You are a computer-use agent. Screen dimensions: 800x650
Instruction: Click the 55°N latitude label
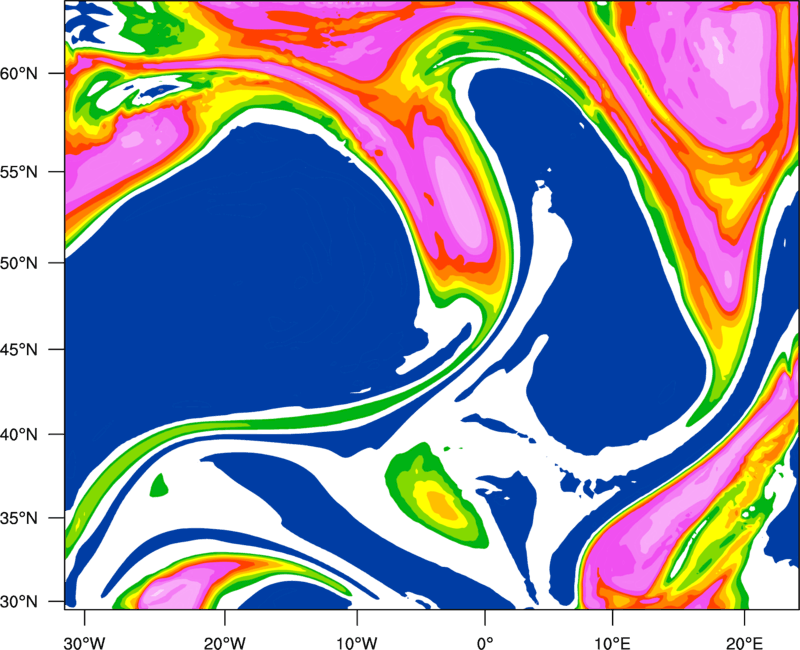pyautogui.click(x=19, y=172)
